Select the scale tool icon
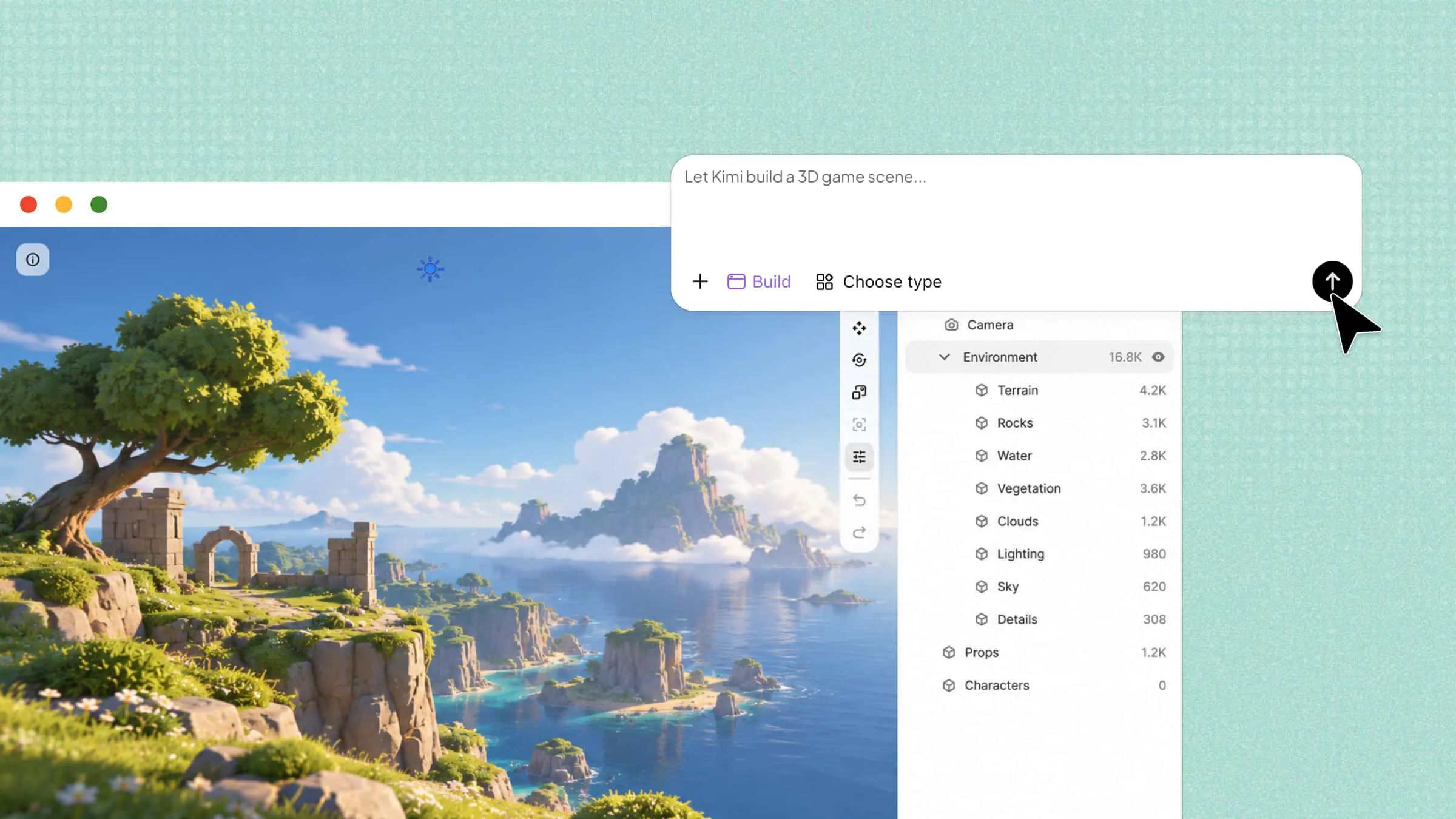Image resolution: width=1456 pixels, height=819 pixels. 859,393
